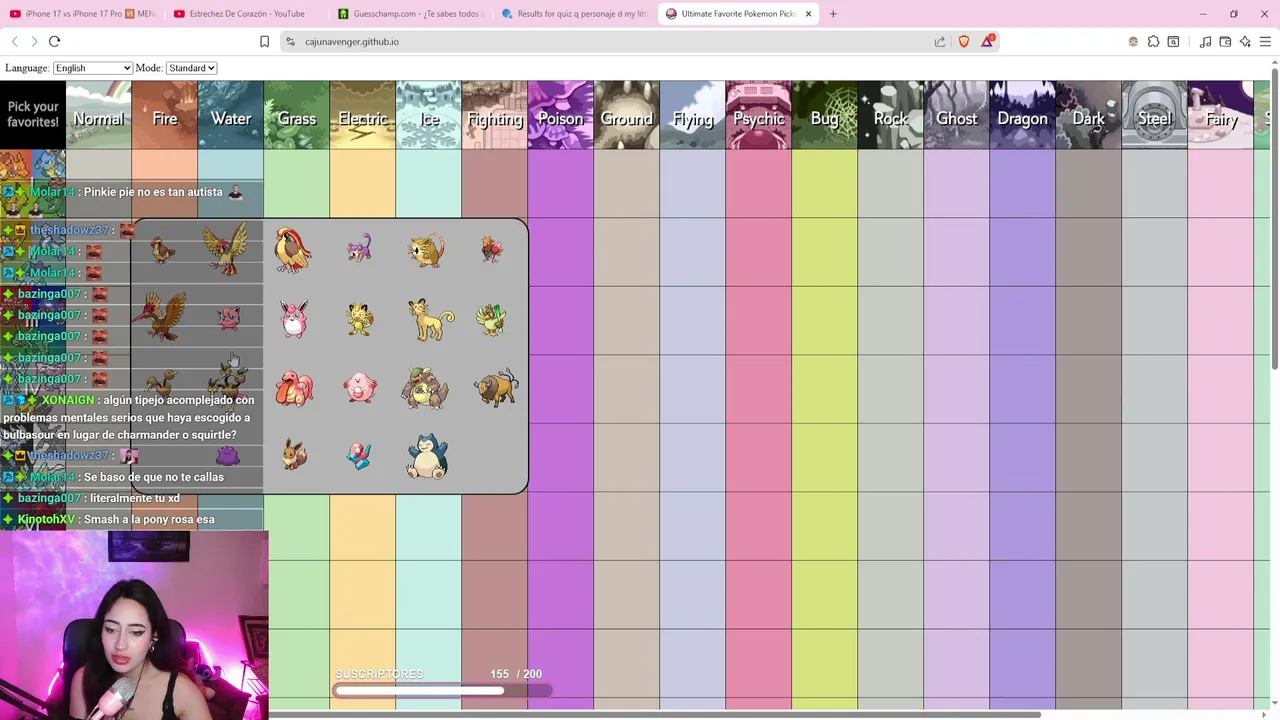Image resolution: width=1280 pixels, height=720 pixels.
Task: Pick Fearow sprite behind the chat overlay
Action: pyautogui.click(x=160, y=316)
